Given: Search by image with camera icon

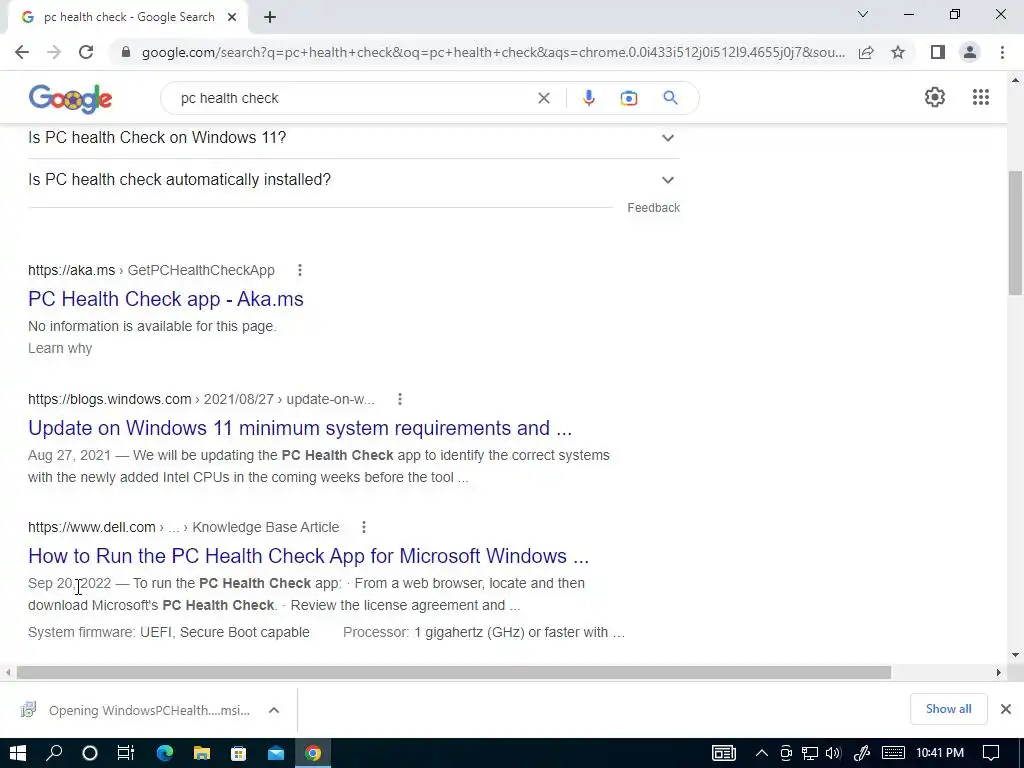Looking at the screenshot, I should (x=629, y=98).
